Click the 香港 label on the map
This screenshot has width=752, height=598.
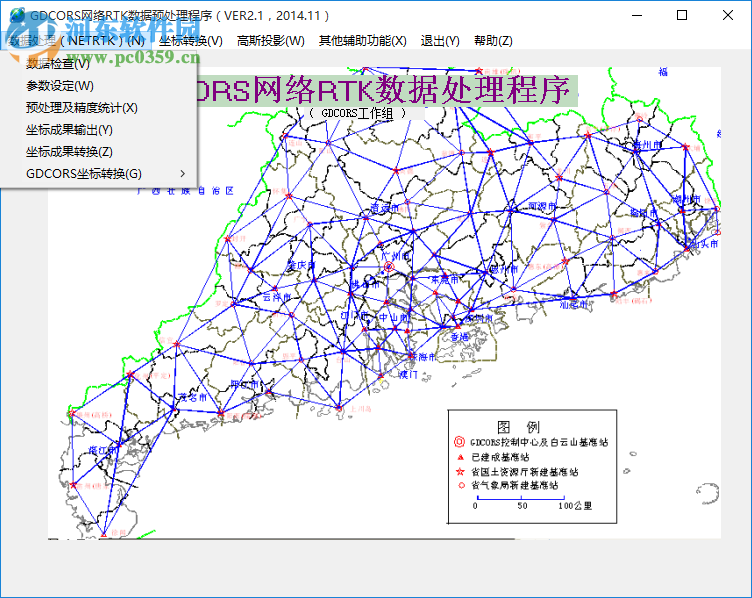tap(459, 337)
